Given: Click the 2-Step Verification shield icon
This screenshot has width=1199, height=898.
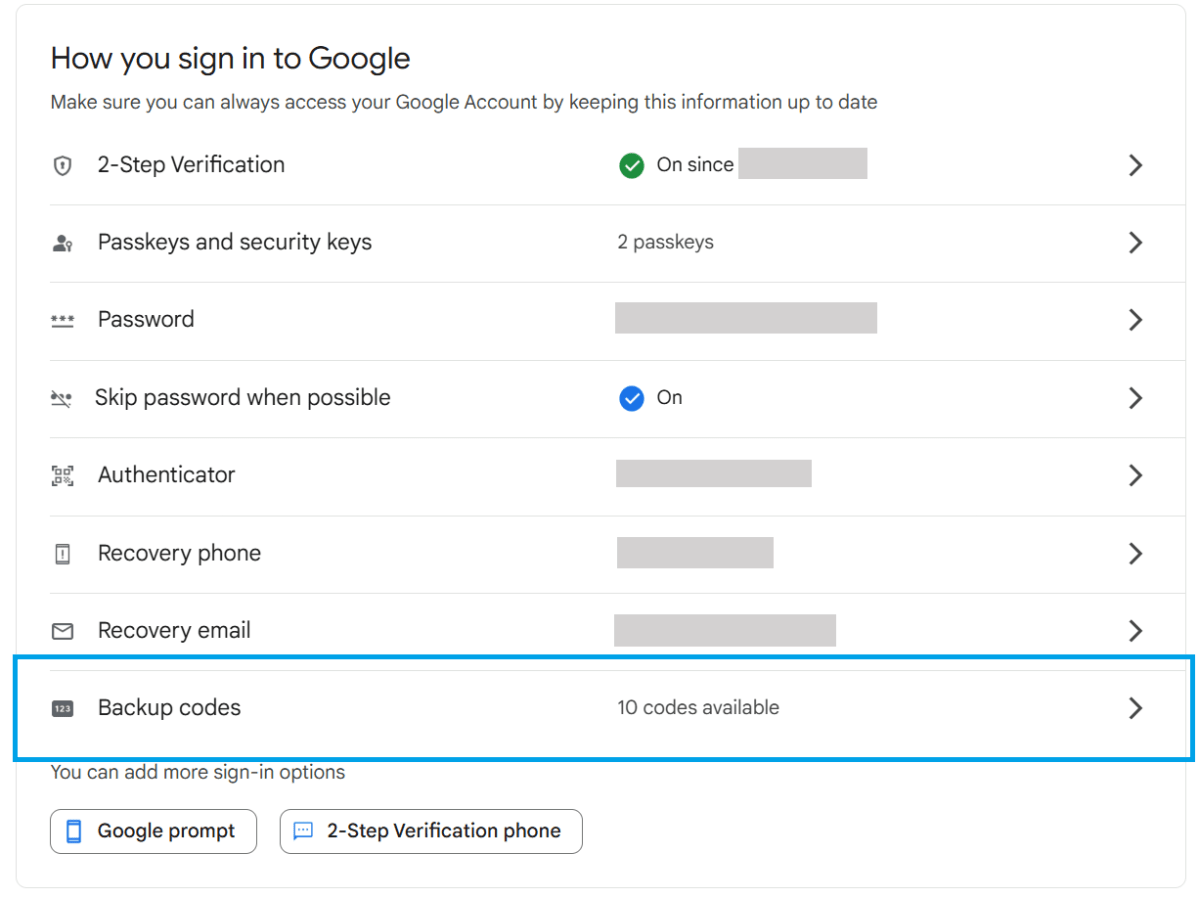Looking at the screenshot, I should 62,165.
